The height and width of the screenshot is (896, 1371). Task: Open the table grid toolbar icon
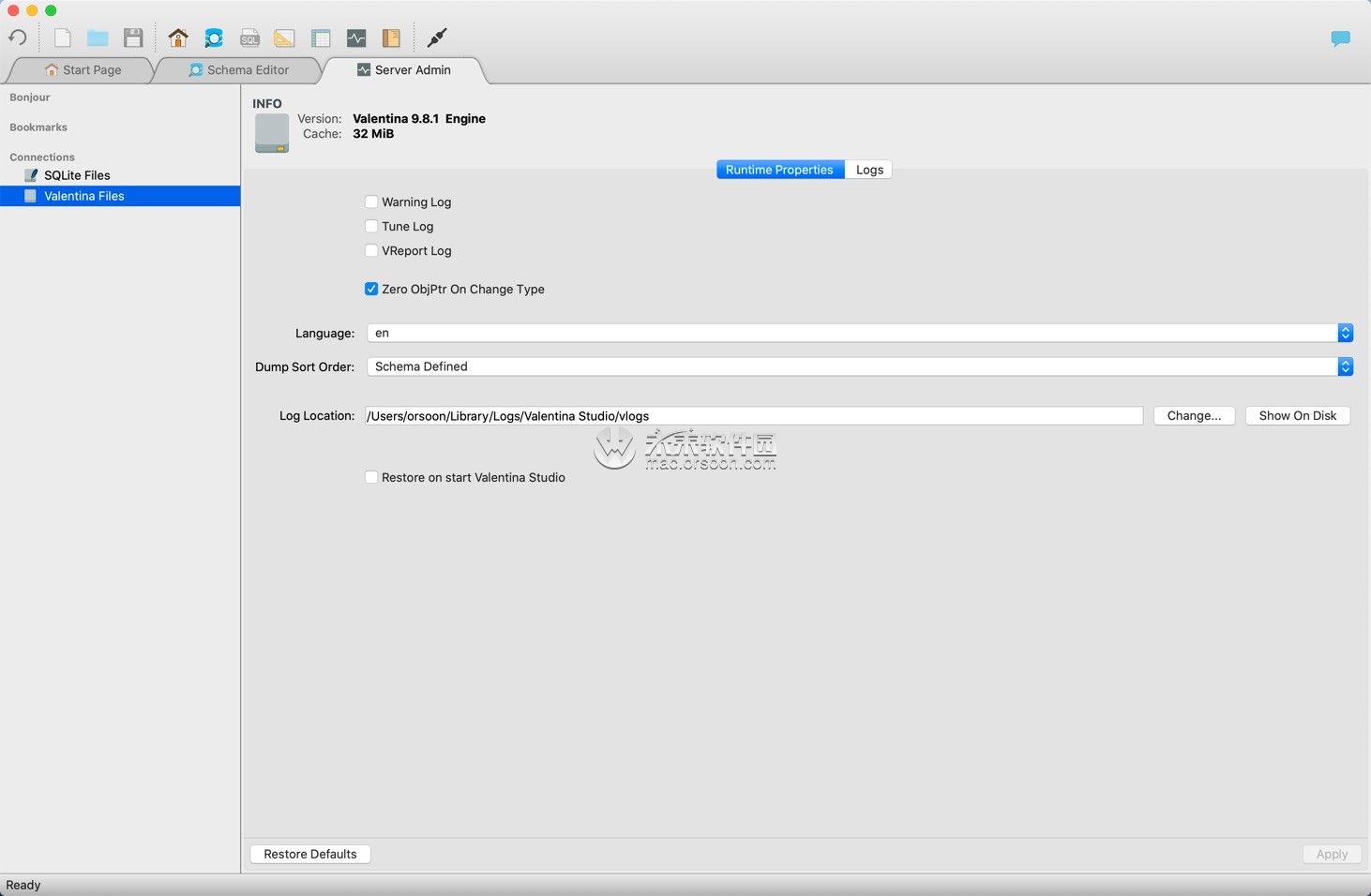point(321,37)
